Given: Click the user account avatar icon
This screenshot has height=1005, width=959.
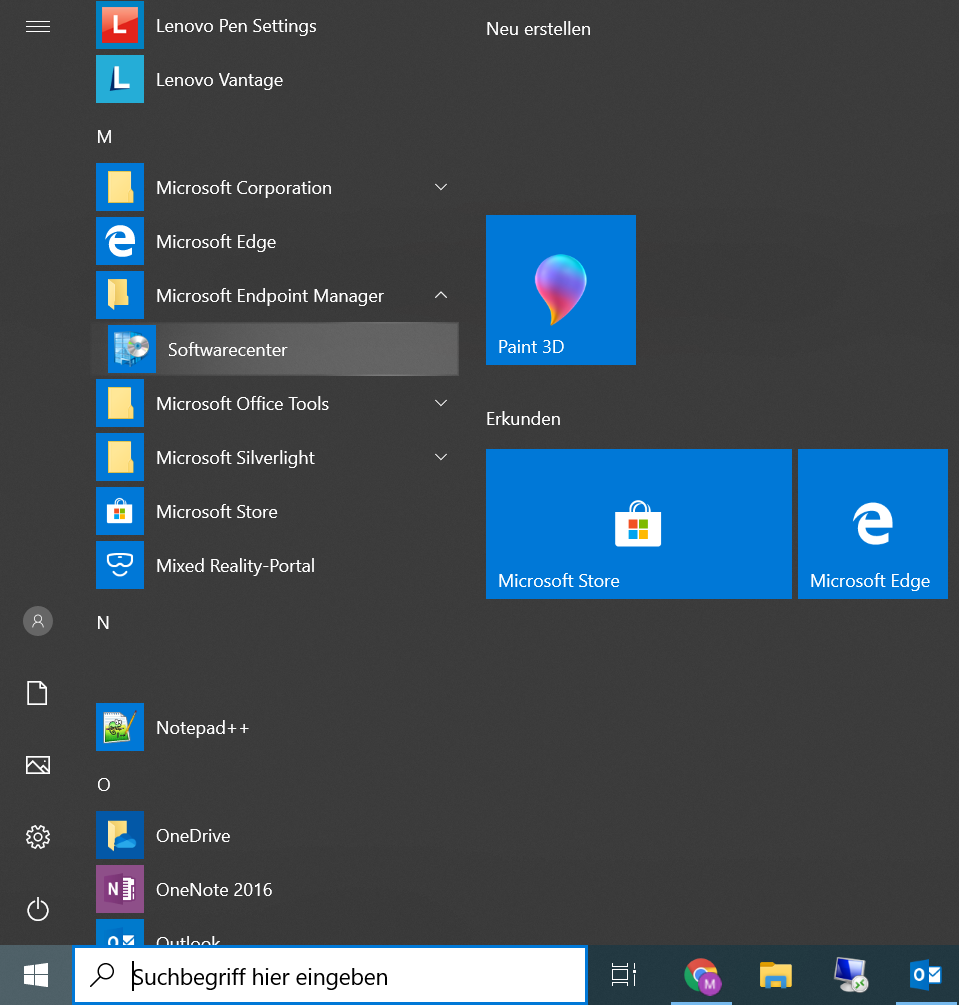Looking at the screenshot, I should pyautogui.click(x=38, y=621).
